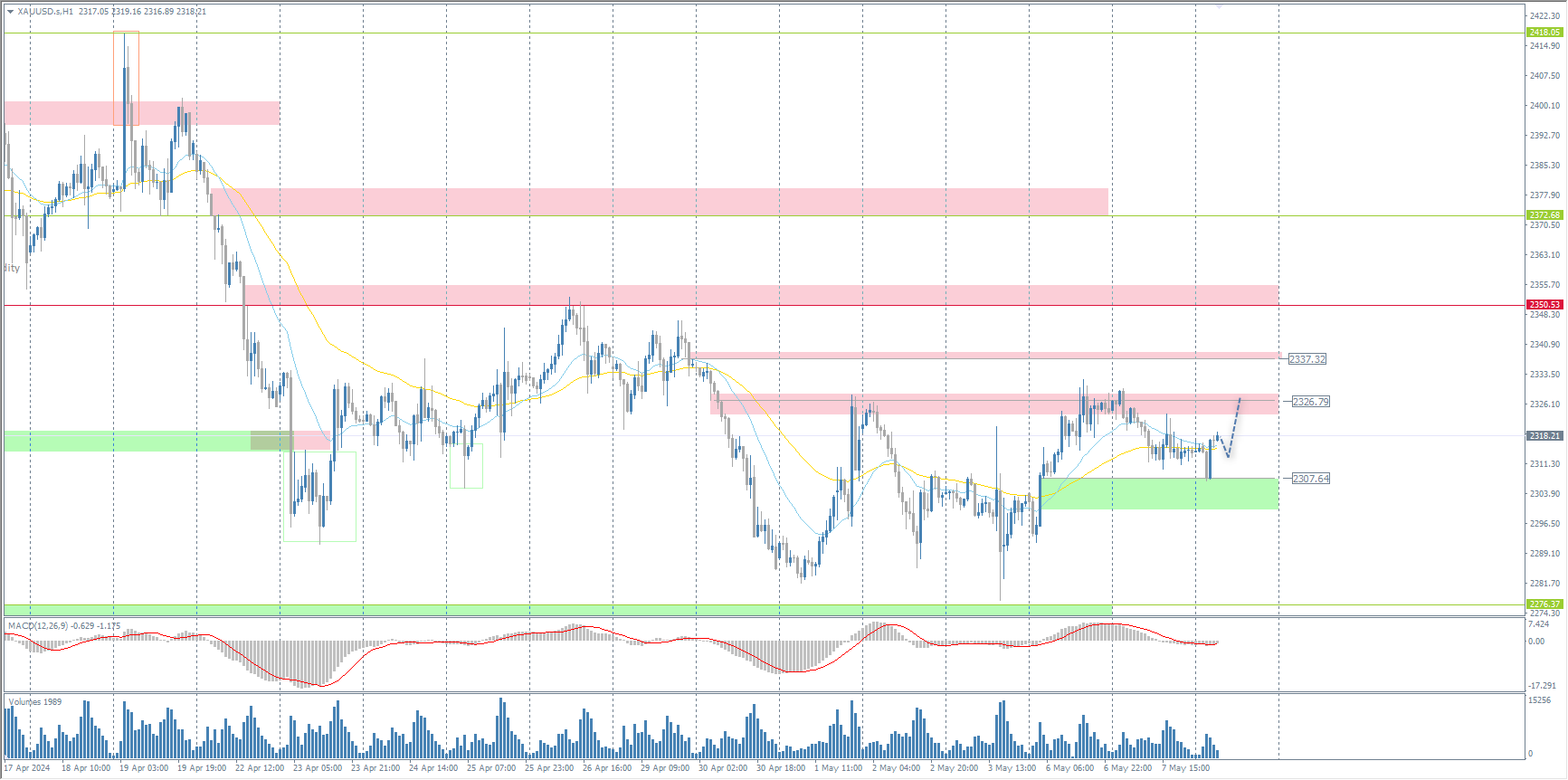Select the 2307.64 price level label

pyautogui.click(x=1310, y=479)
